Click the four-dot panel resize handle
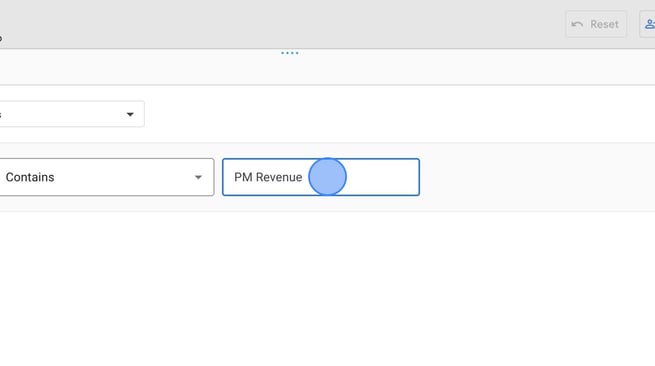The width and height of the screenshot is (655, 366). [x=289, y=53]
